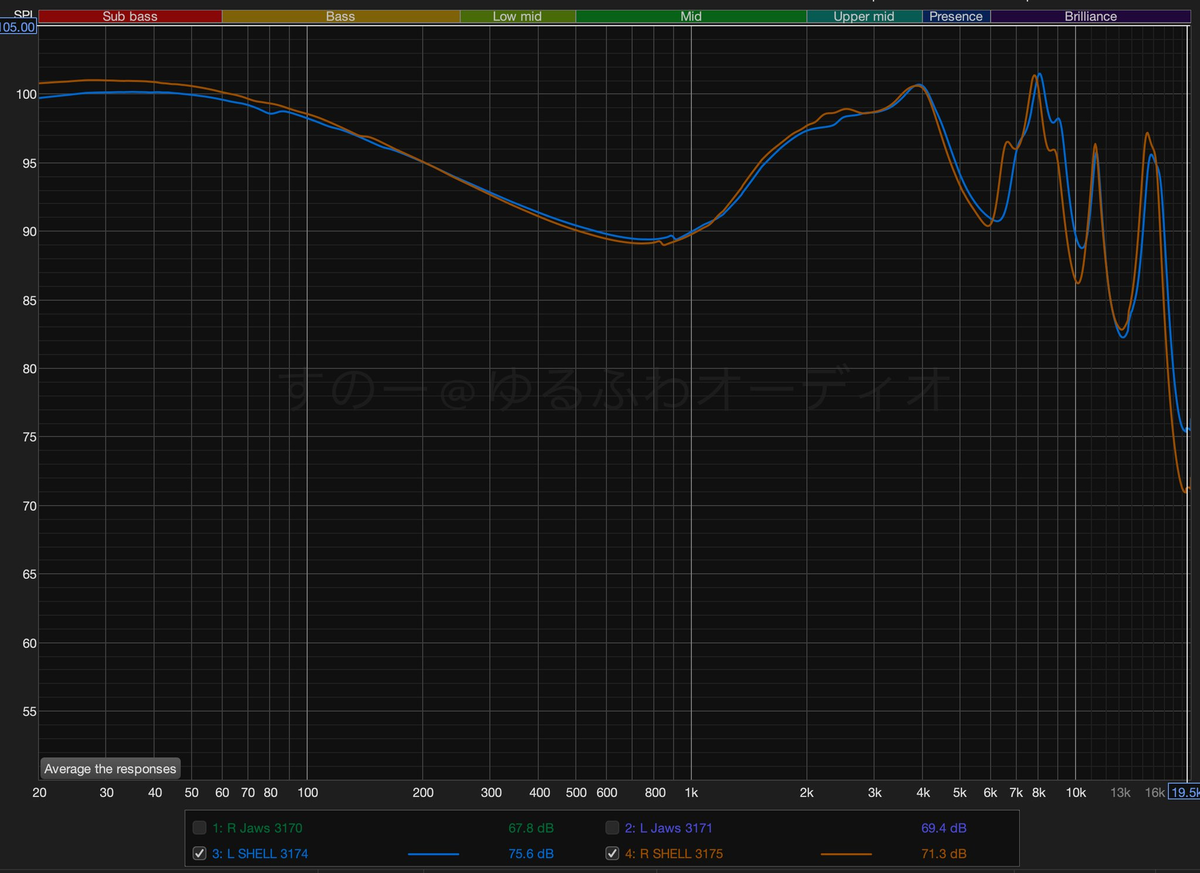
Task: Select the Upper mid band label
Action: coord(864,16)
